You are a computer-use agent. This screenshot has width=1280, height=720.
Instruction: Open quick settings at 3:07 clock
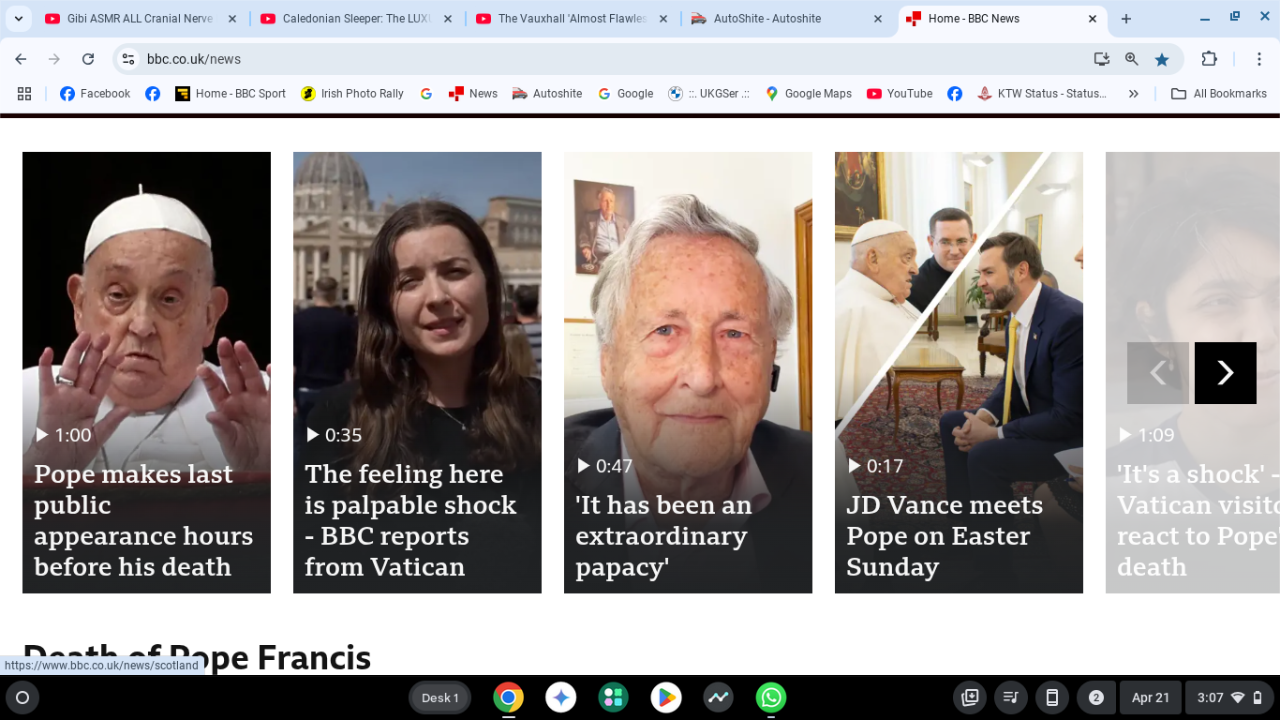1230,698
